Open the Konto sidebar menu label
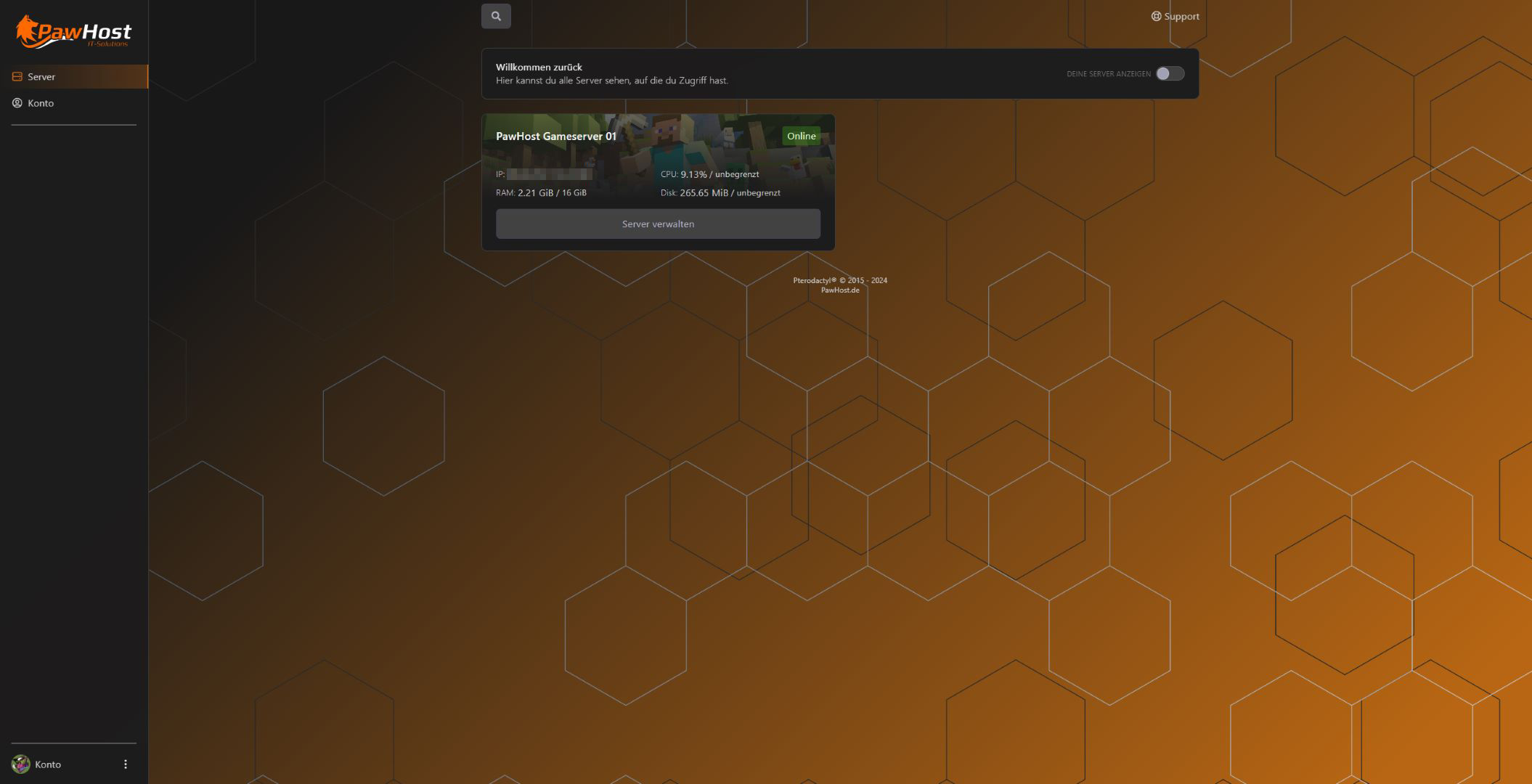The image size is (1532, 784). pos(41,103)
